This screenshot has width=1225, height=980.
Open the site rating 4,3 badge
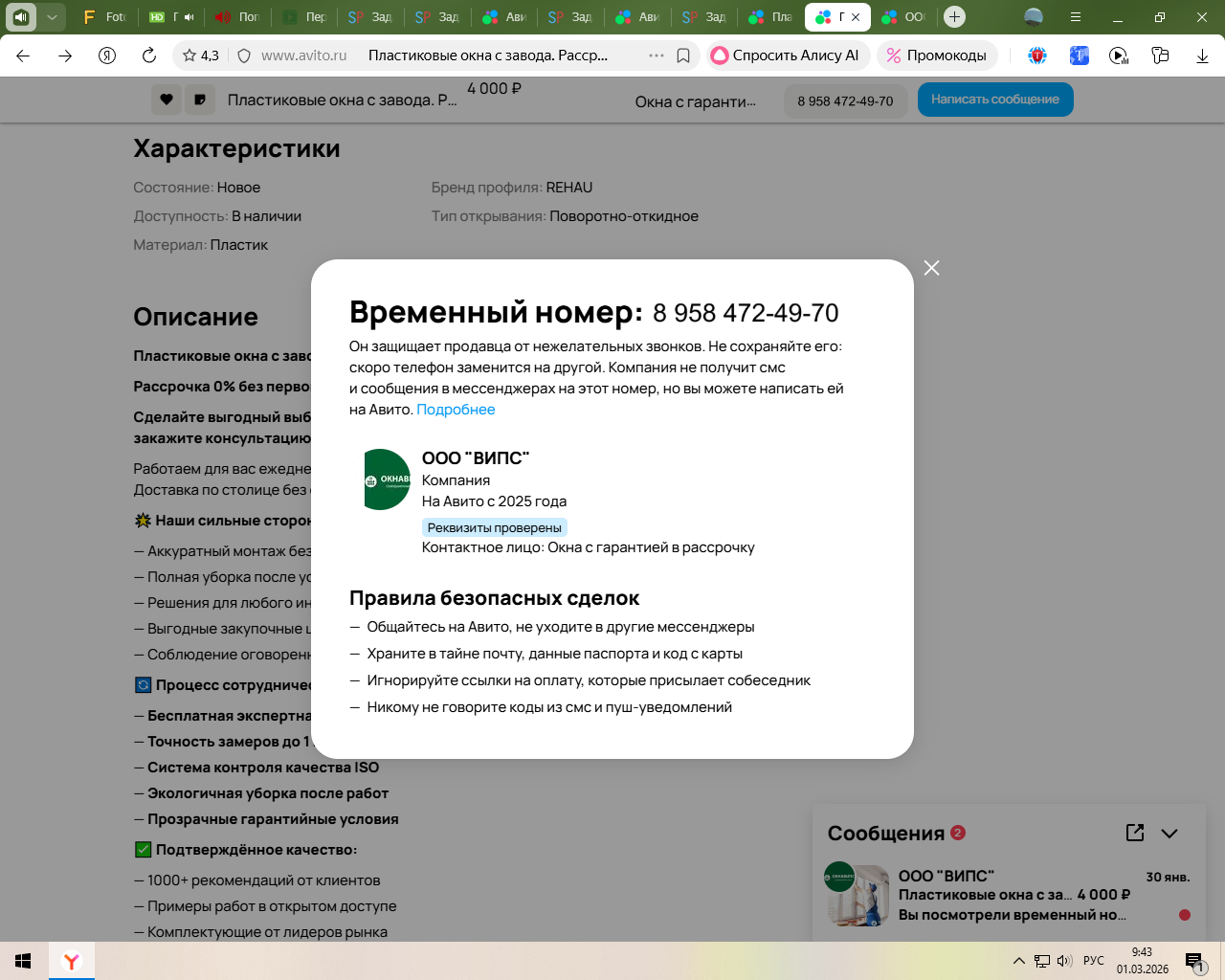201,56
